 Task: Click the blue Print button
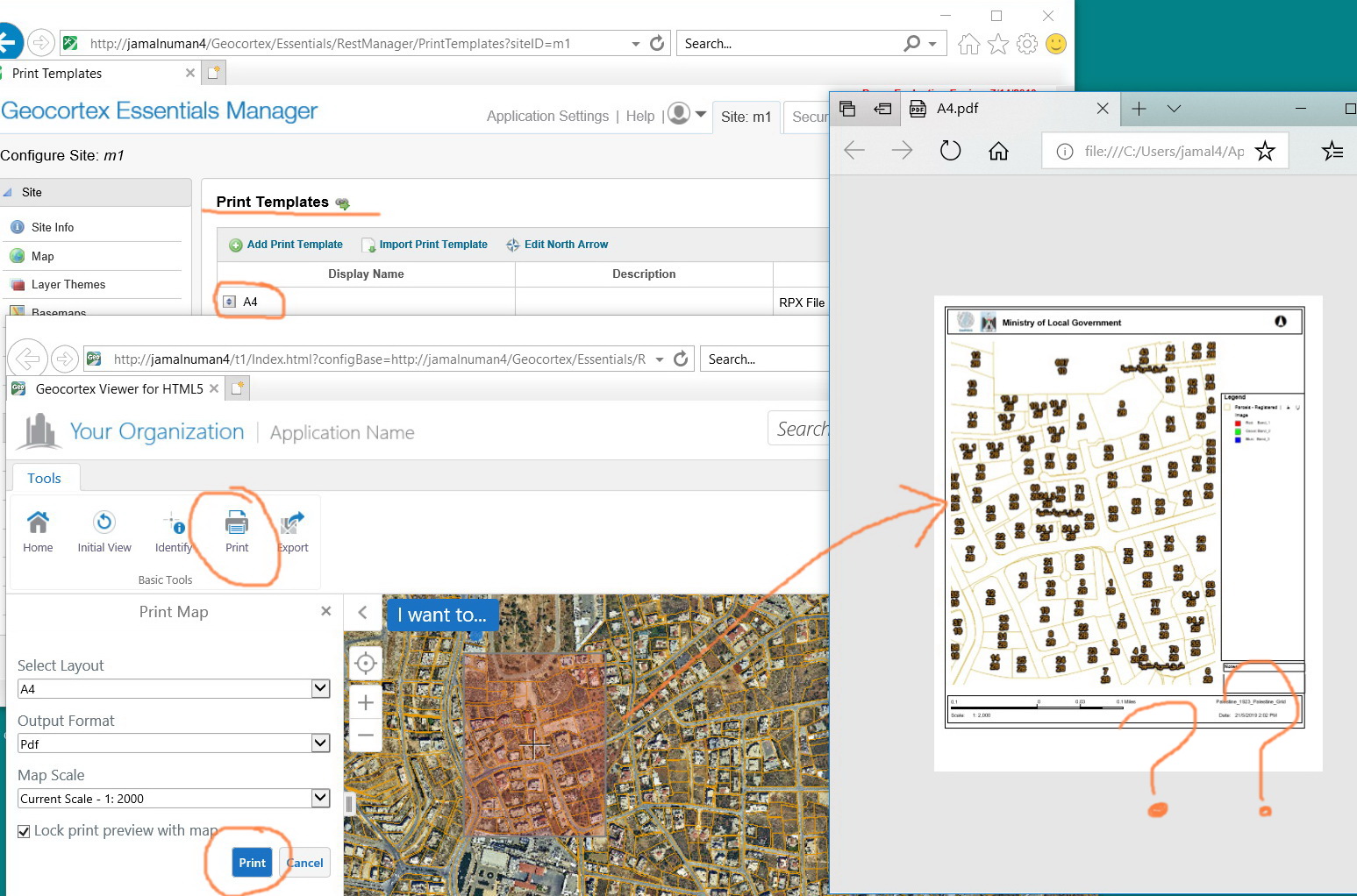point(252,863)
